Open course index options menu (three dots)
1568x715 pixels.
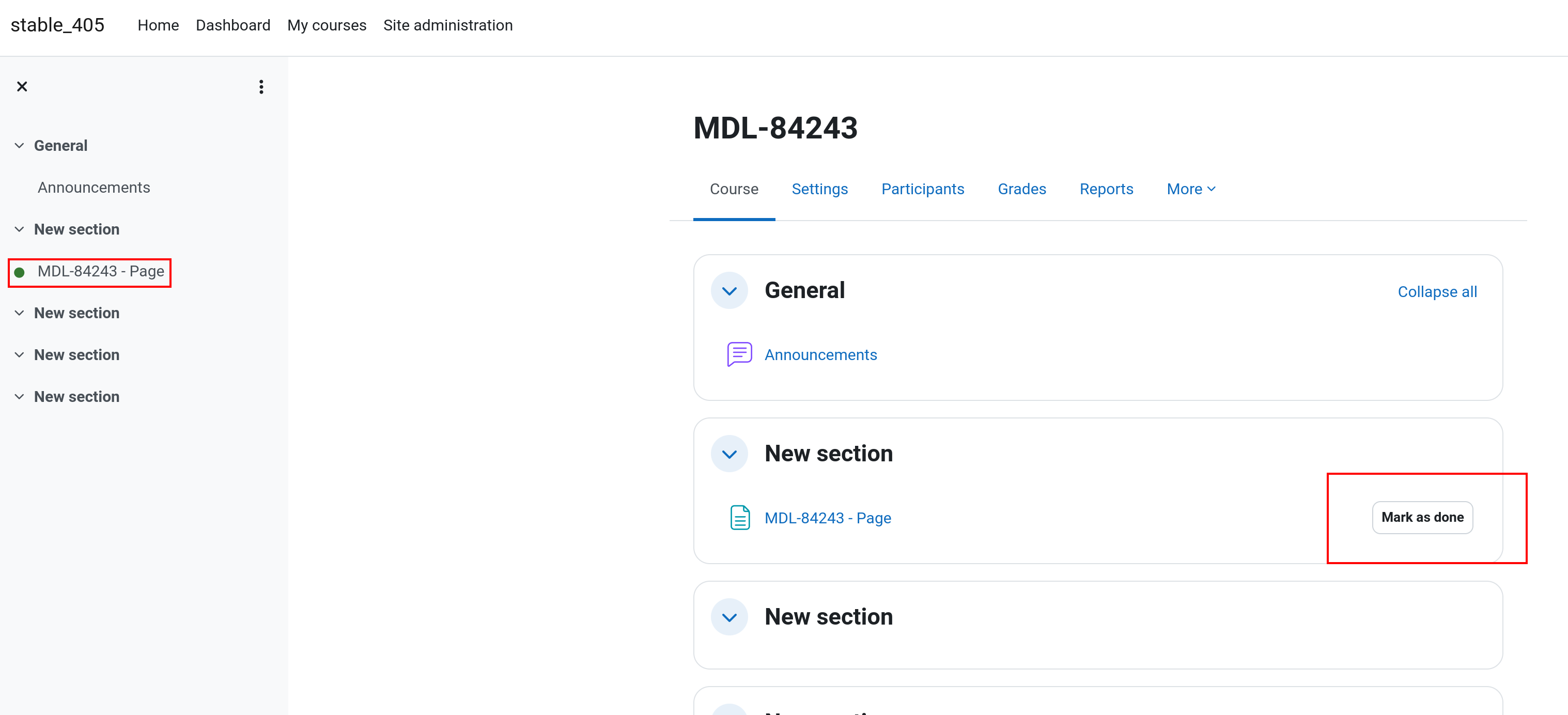pos(261,87)
